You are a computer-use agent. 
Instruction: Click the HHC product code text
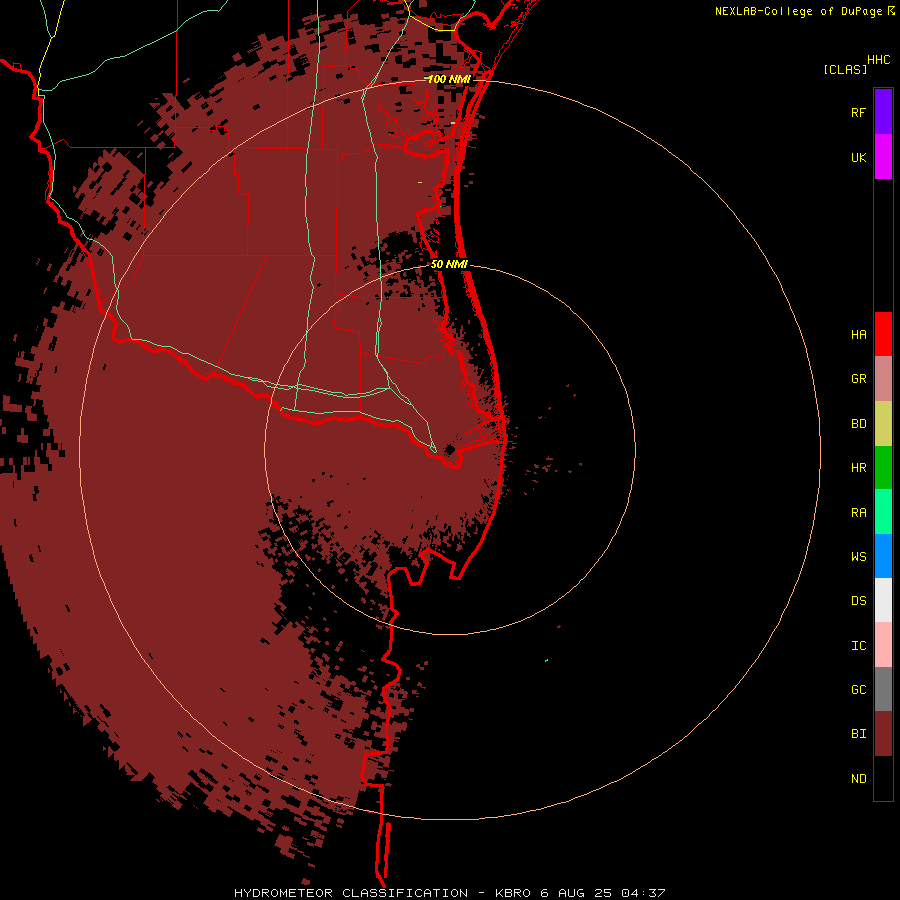tap(879, 60)
